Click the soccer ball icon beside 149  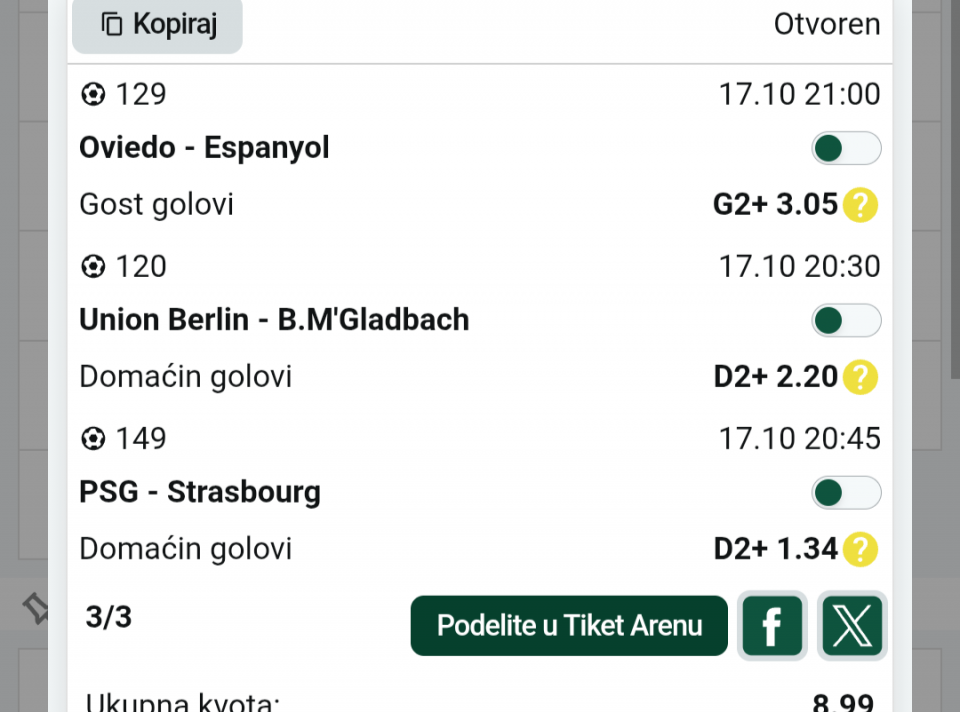(93, 439)
